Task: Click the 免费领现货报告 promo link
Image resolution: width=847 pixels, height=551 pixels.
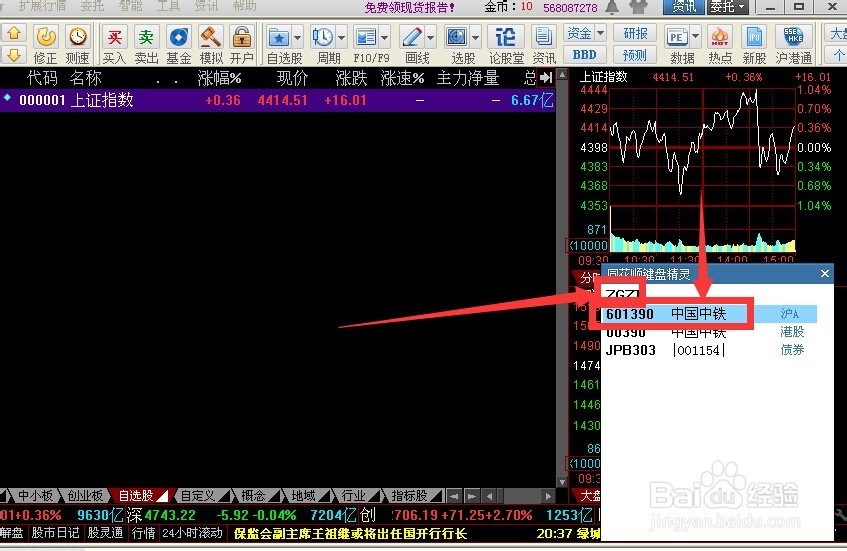Action: click(410, 7)
